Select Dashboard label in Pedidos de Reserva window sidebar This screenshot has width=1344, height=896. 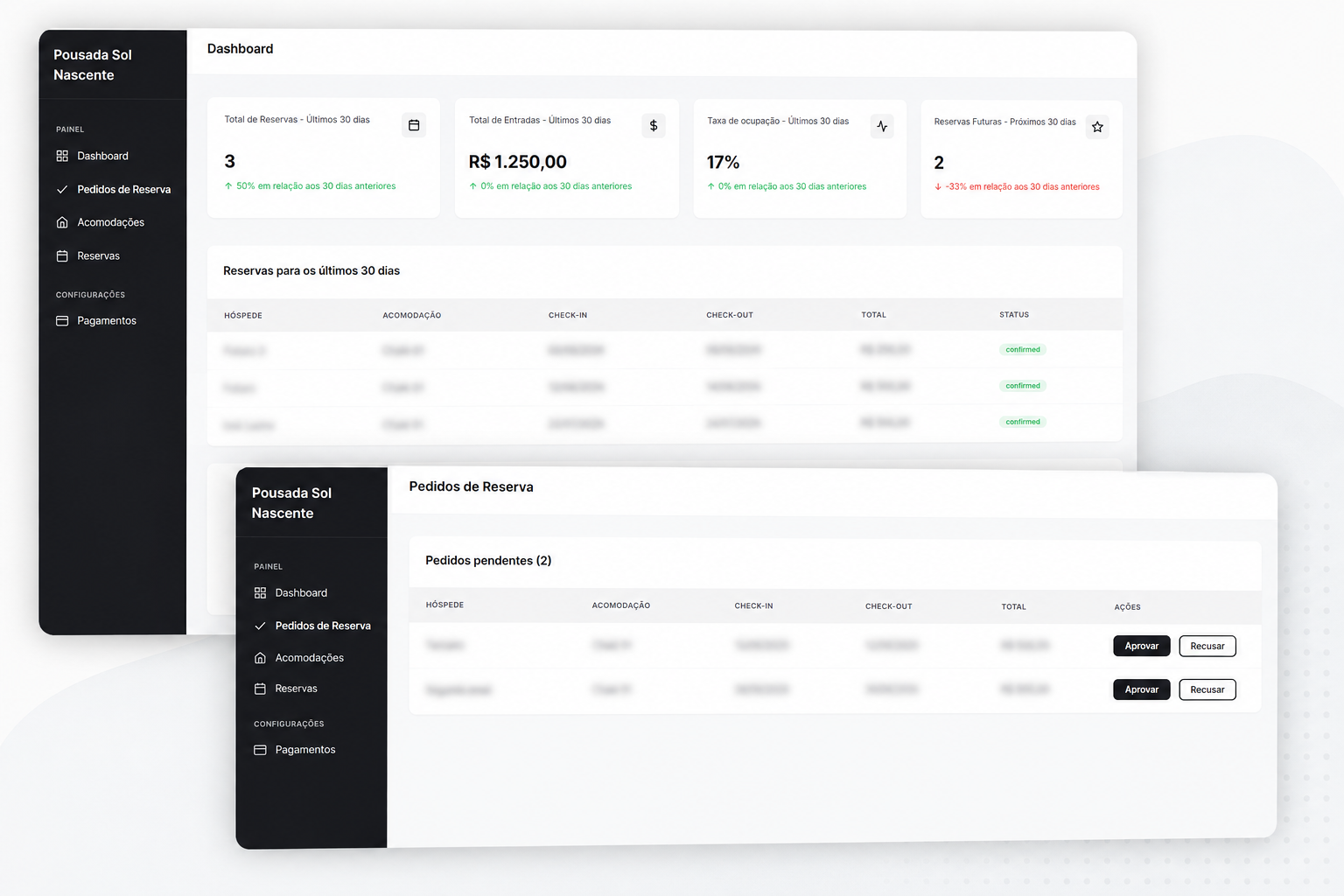[x=301, y=593]
